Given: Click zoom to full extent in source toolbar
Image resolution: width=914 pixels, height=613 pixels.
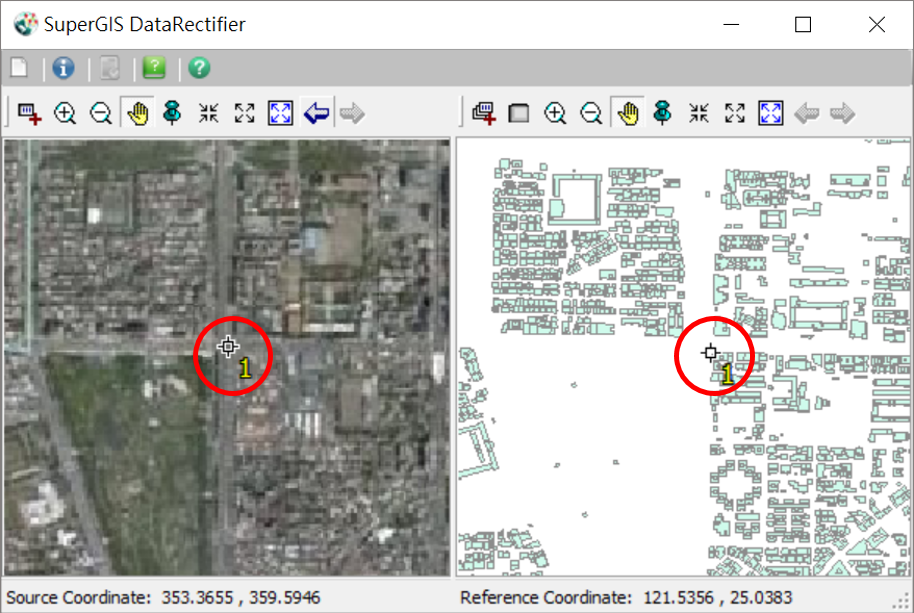Looking at the screenshot, I should 280,113.
